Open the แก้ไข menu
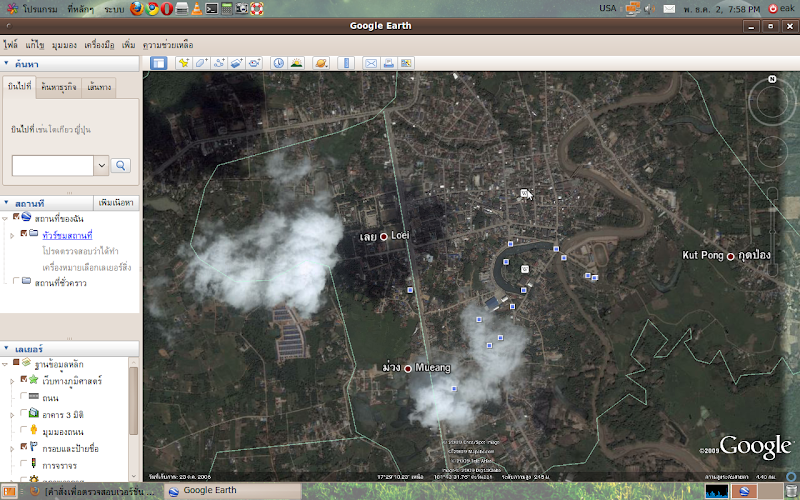Image resolution: width=800 pixels, height=500 pixels. 35,45
